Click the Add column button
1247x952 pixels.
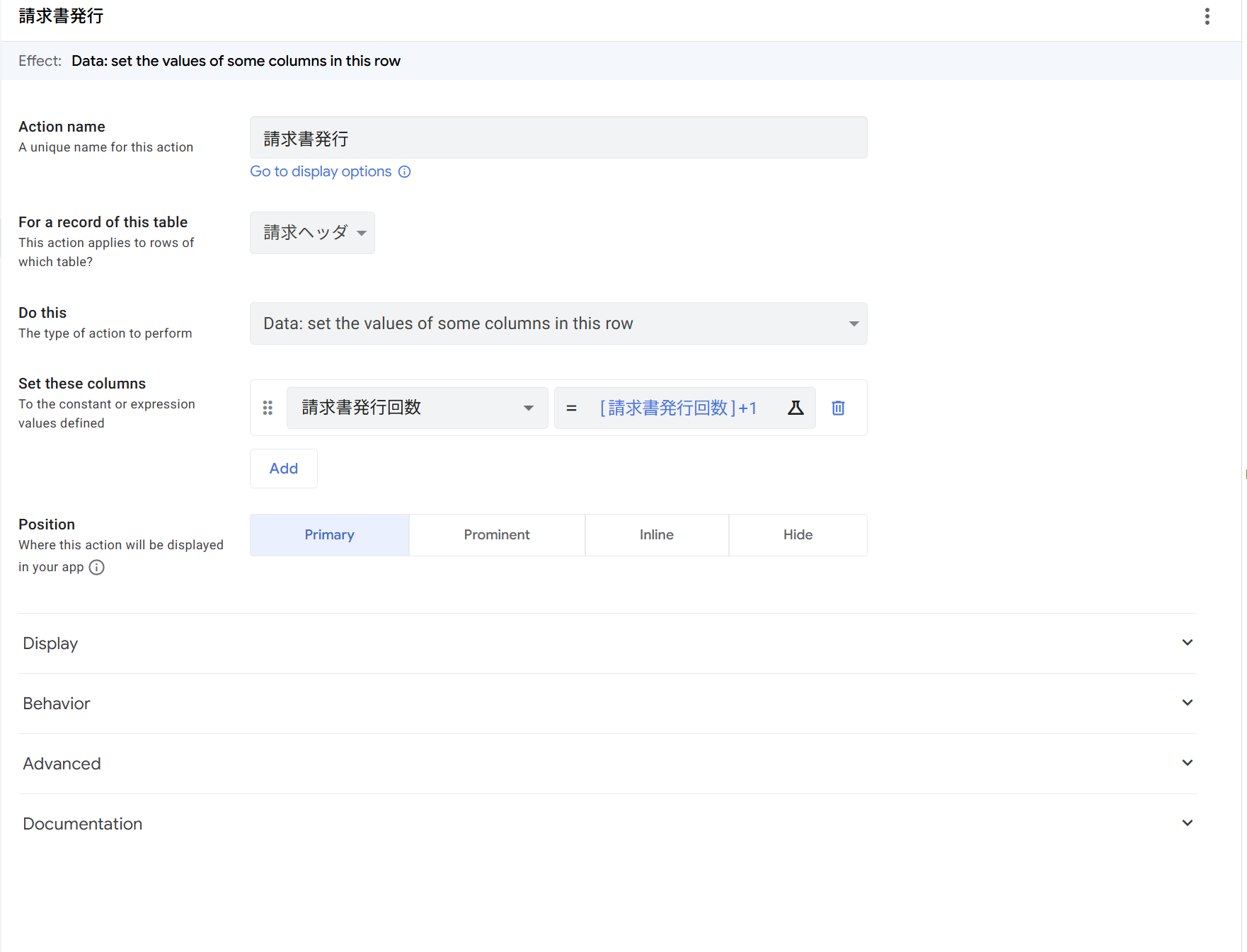click(x=283, y=469)
